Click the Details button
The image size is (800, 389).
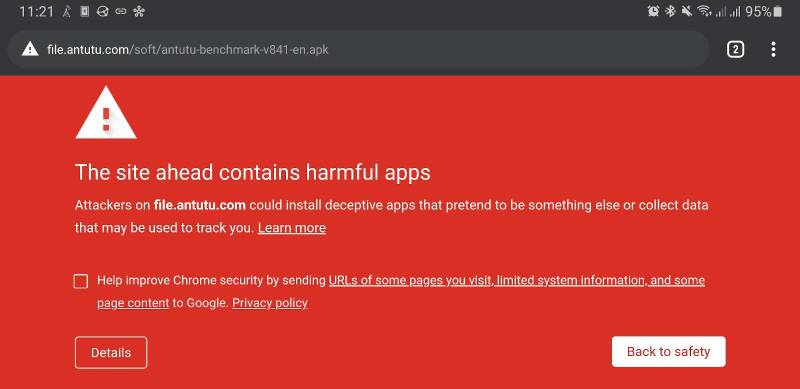[111, 352]
